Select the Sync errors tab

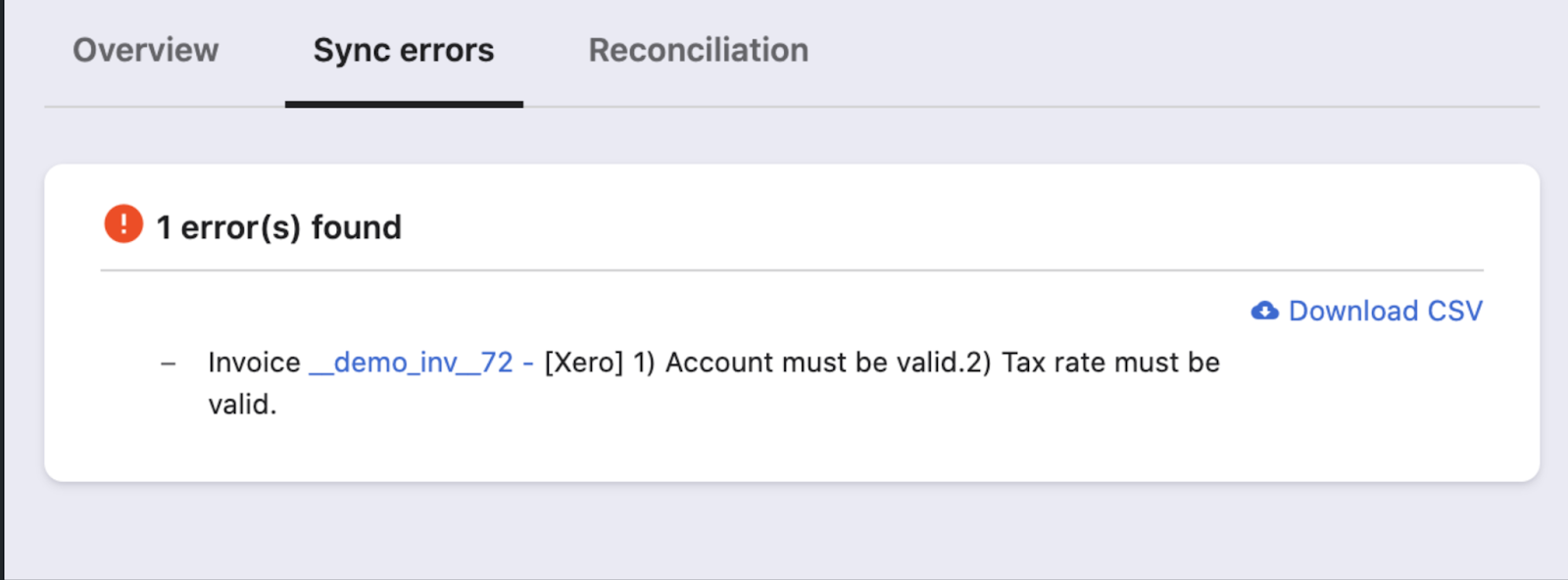tap(404, 50)
